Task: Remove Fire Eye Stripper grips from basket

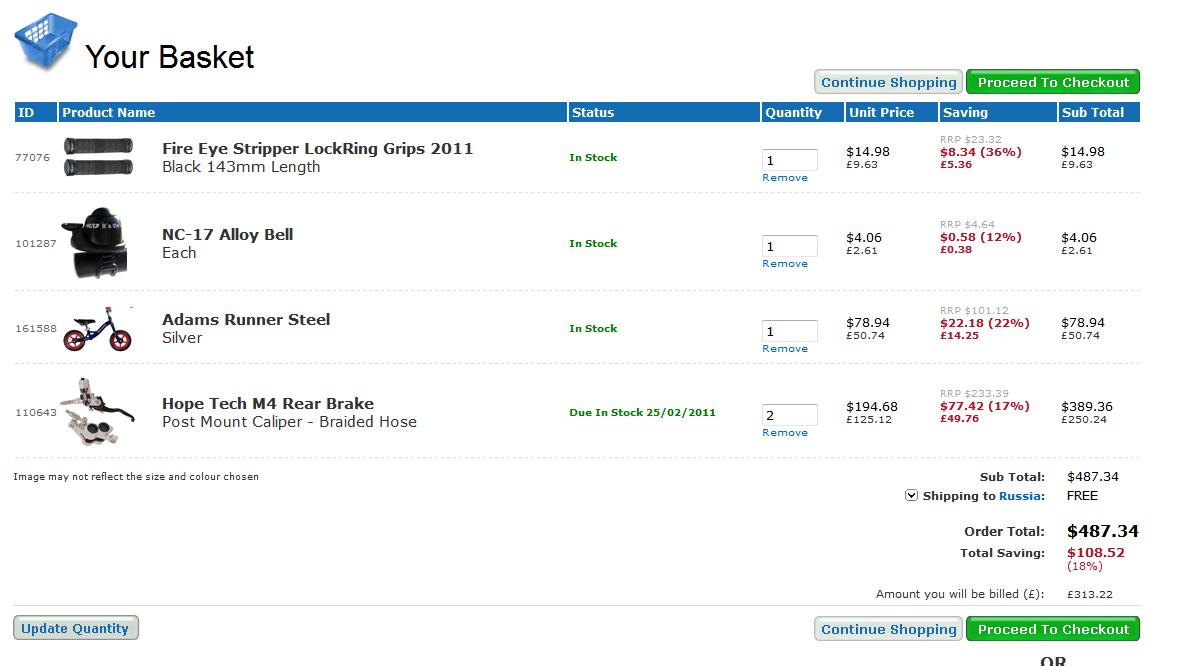Action: coord(785,178)
